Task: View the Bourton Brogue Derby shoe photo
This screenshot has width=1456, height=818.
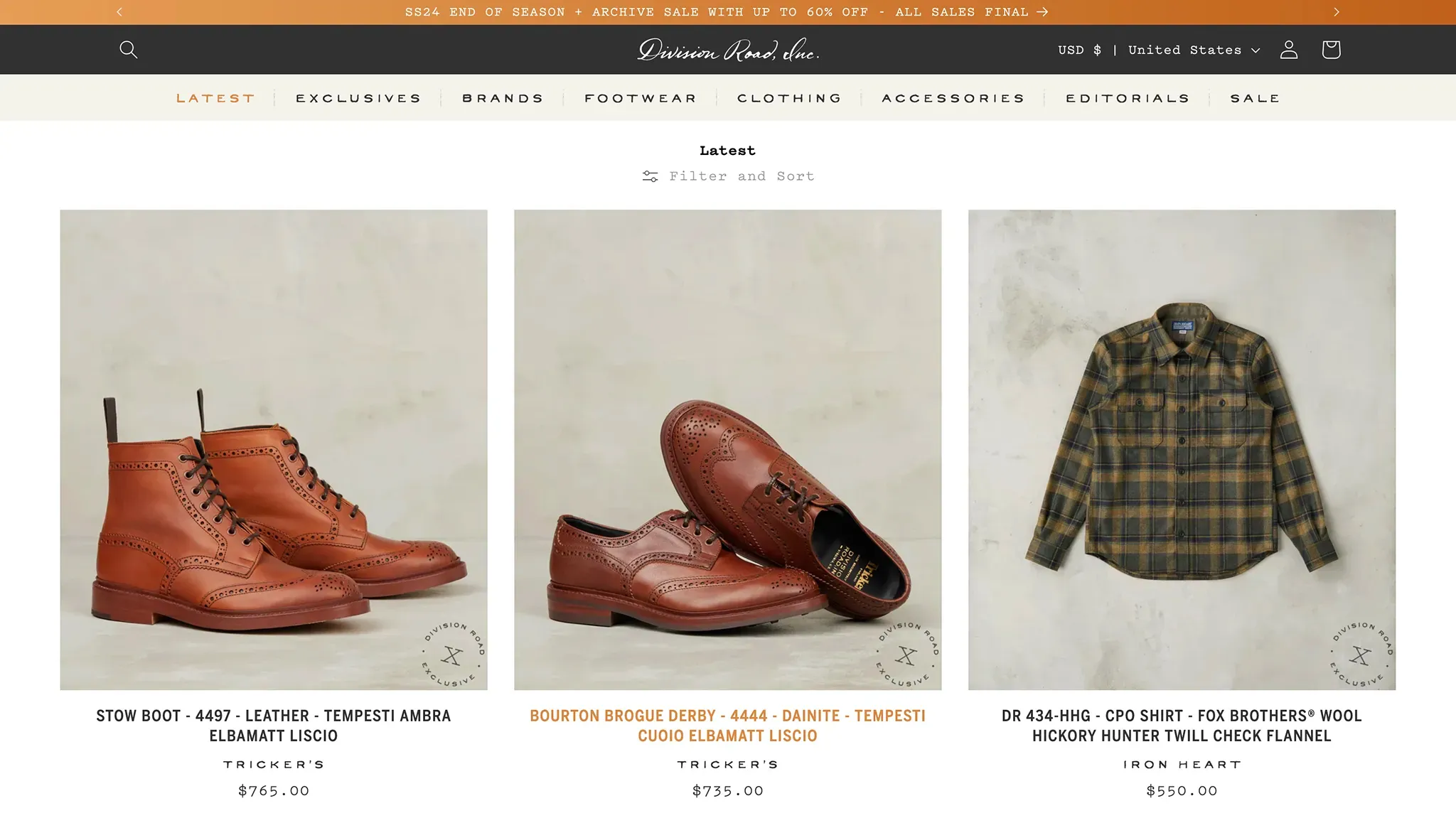Action: pyautogui.click(x=727, y=449)
